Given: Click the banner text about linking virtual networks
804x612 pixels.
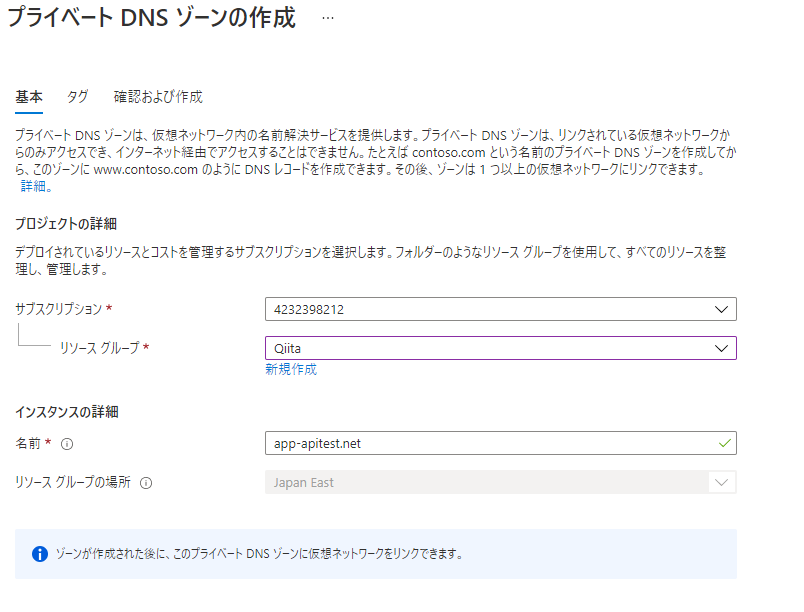Looking at the screenshot, I should click(259, 554).
